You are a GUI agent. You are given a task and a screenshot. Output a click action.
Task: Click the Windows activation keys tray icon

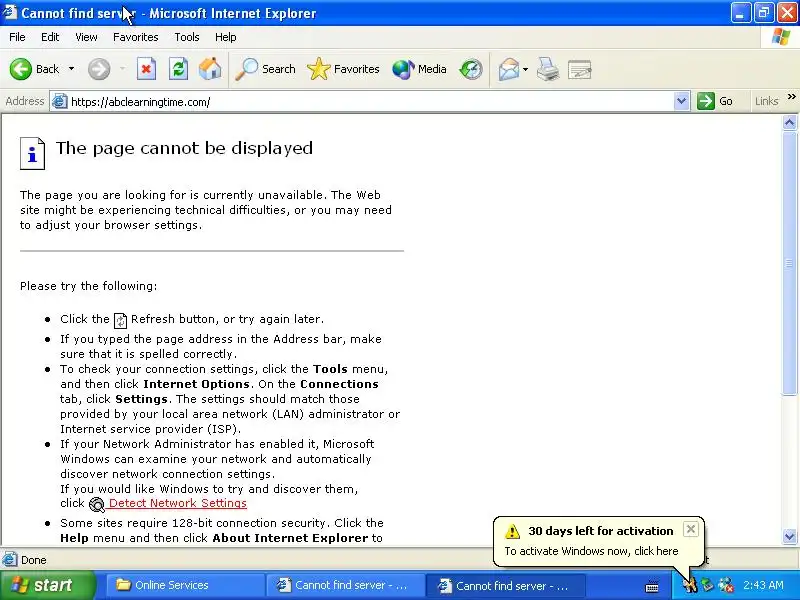pos(690,585)
